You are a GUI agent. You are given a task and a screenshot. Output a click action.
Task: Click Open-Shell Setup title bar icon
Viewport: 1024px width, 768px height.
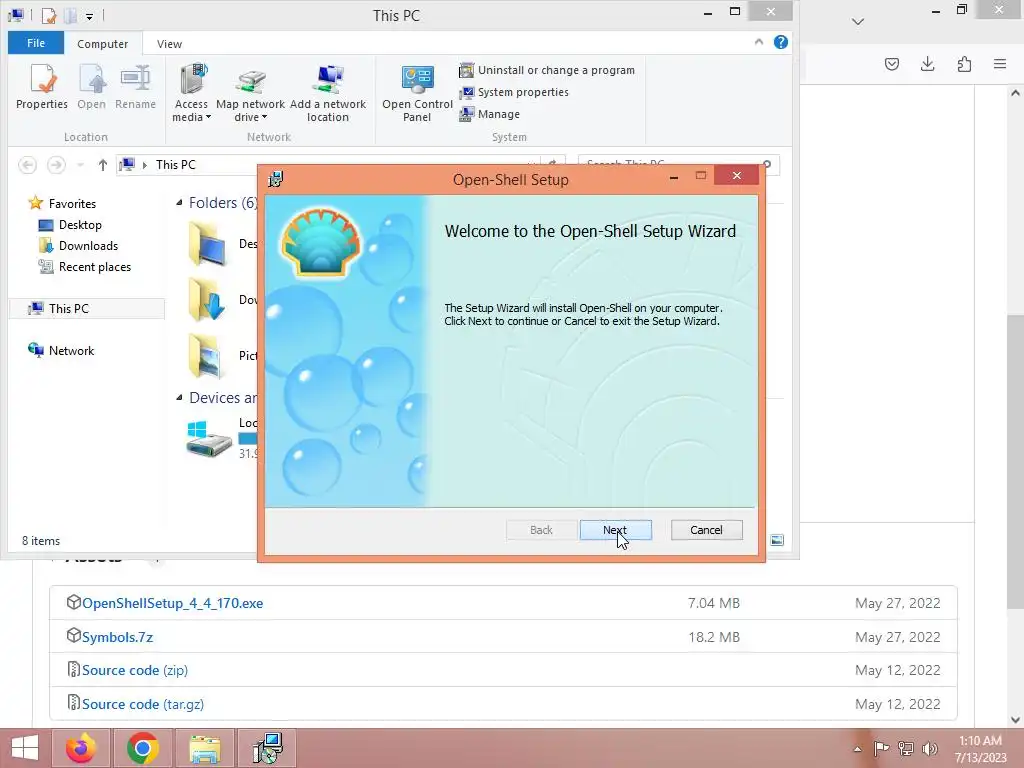point(276,179)
